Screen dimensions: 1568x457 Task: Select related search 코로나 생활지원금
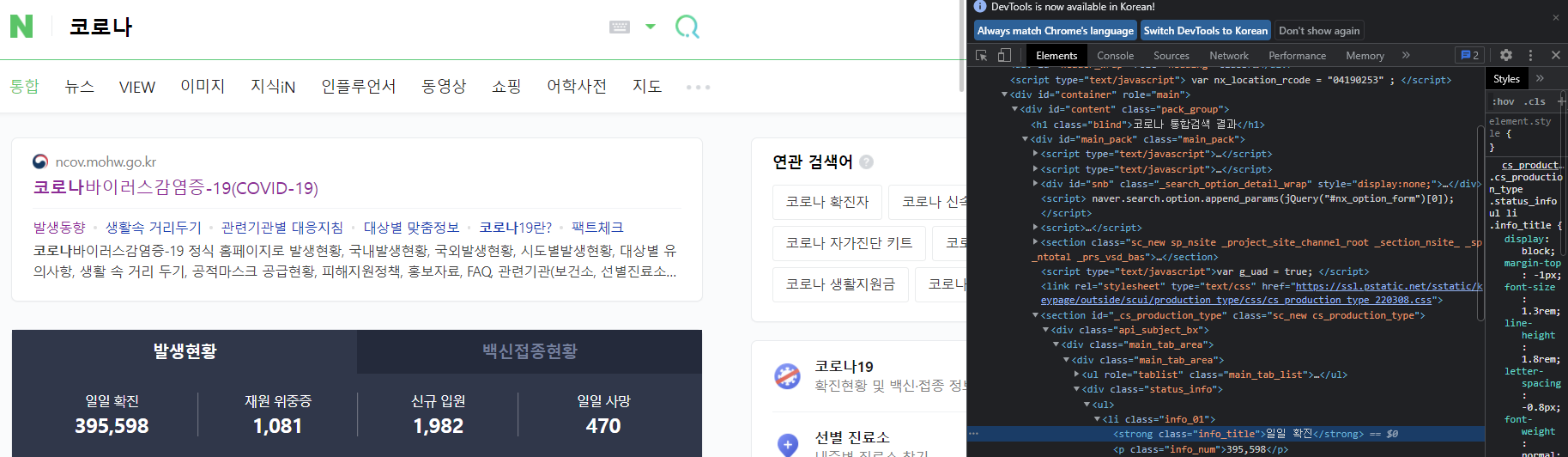(x=840, y=283)
